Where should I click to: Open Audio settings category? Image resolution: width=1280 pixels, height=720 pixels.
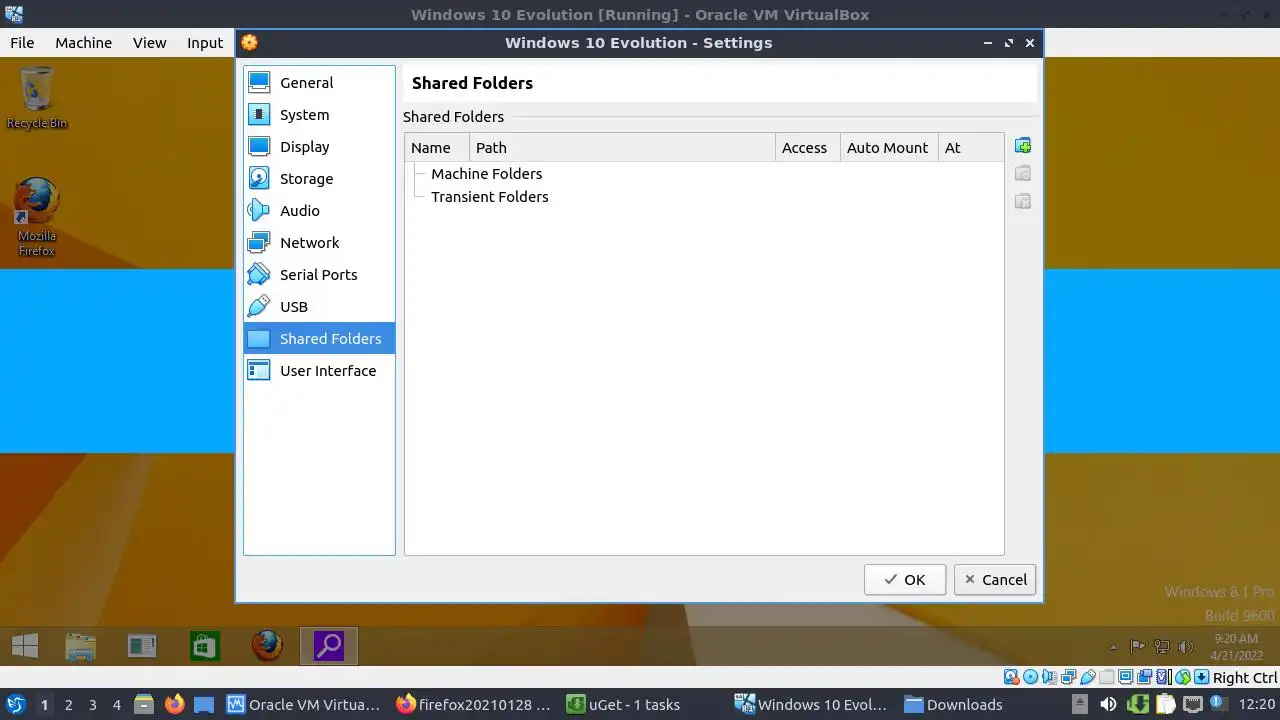(x=319, y=211)
